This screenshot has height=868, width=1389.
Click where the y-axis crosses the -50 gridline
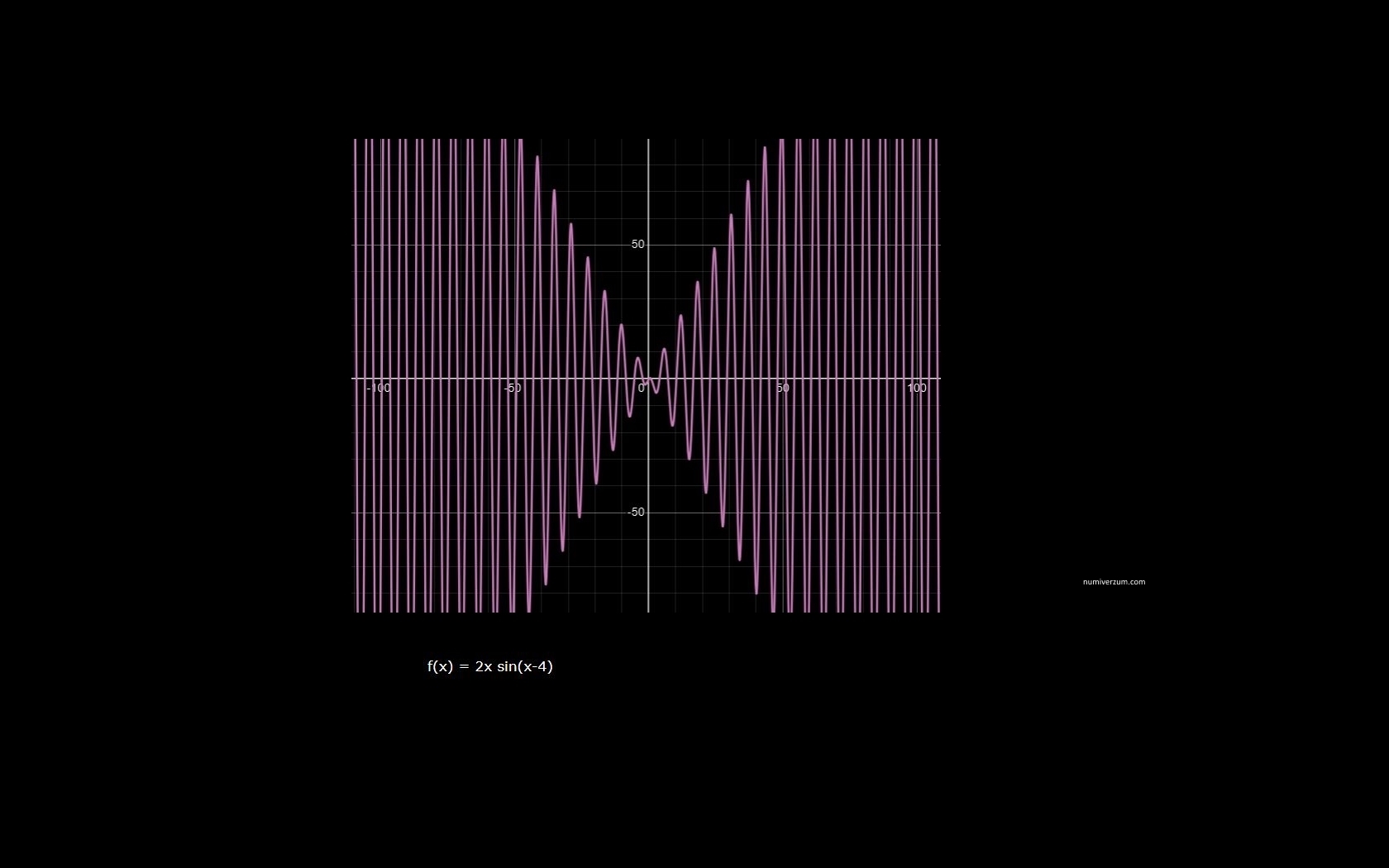648,513
